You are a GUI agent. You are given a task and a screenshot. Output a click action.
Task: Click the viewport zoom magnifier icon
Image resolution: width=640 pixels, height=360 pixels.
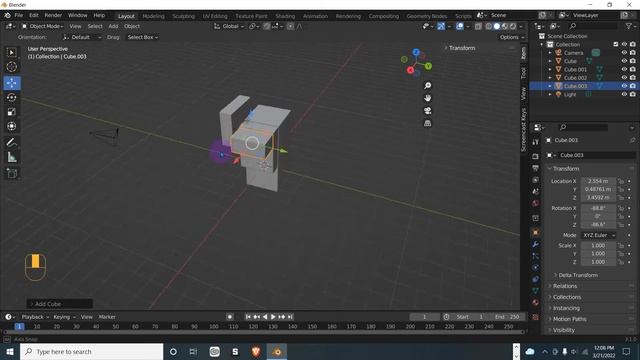point(427,86)
